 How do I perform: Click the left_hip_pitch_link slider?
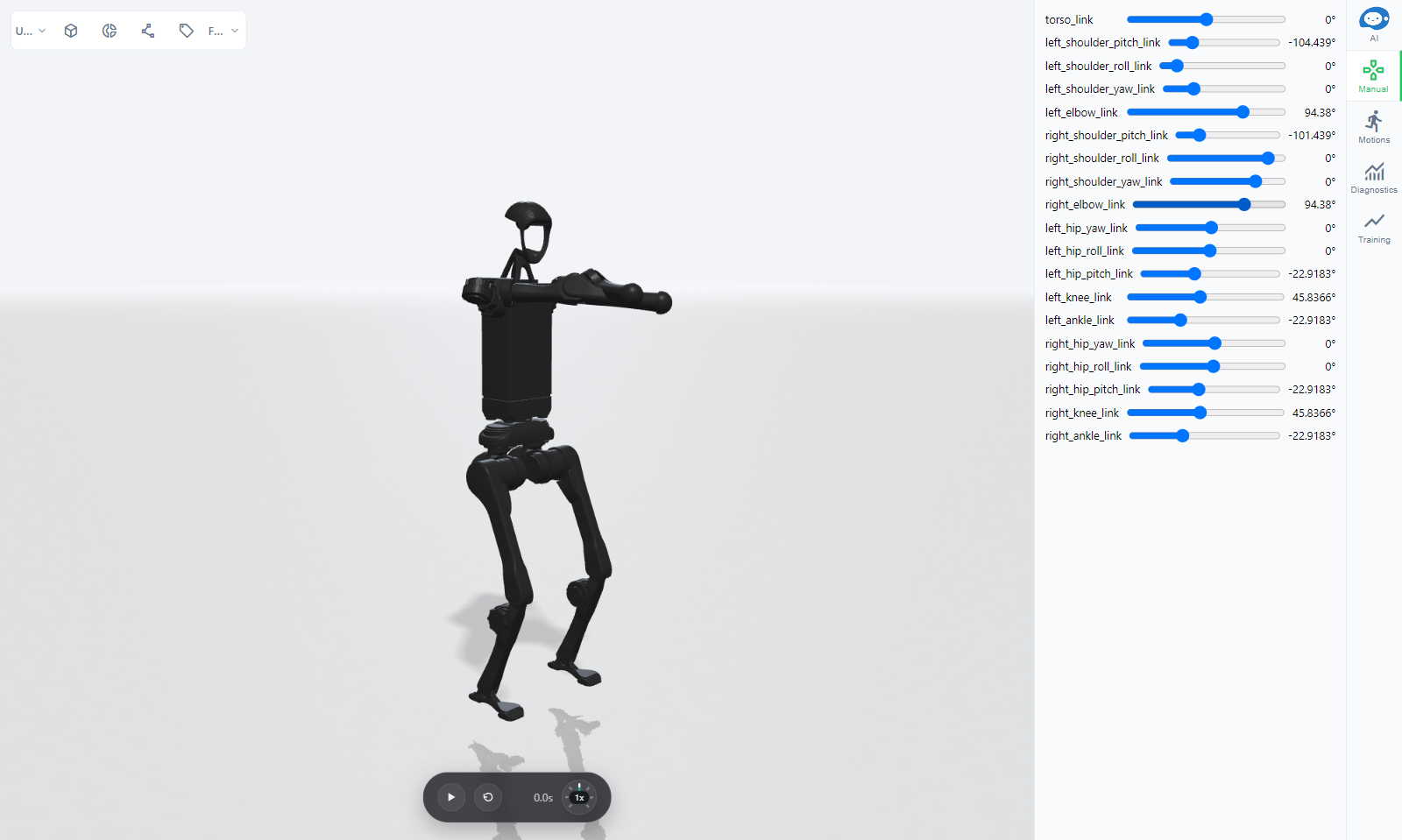pyautogui.click(x=1210, y=273)
